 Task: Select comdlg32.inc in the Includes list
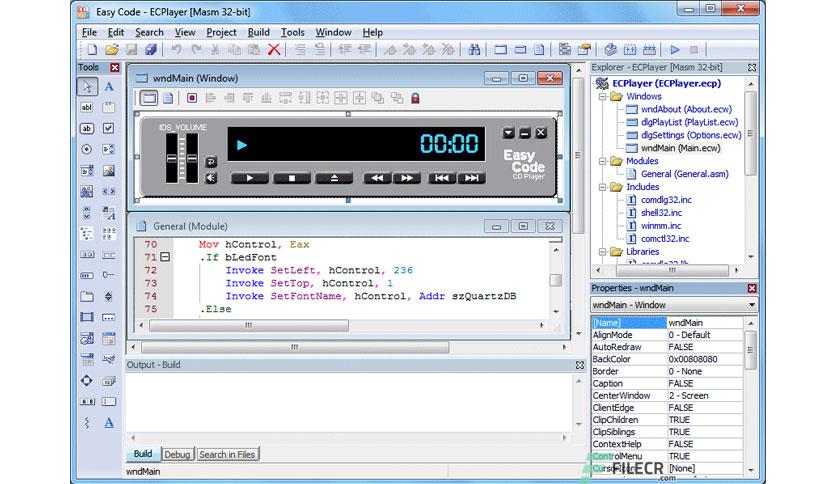coord(666,200)
